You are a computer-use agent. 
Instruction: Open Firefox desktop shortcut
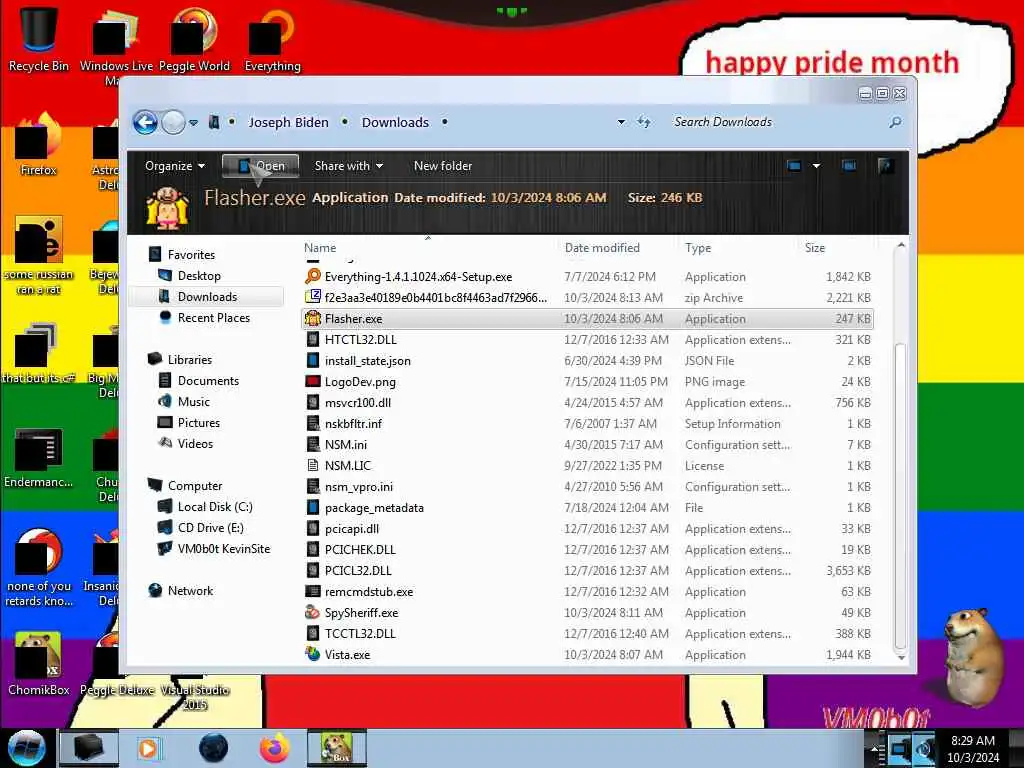(39, 144)
